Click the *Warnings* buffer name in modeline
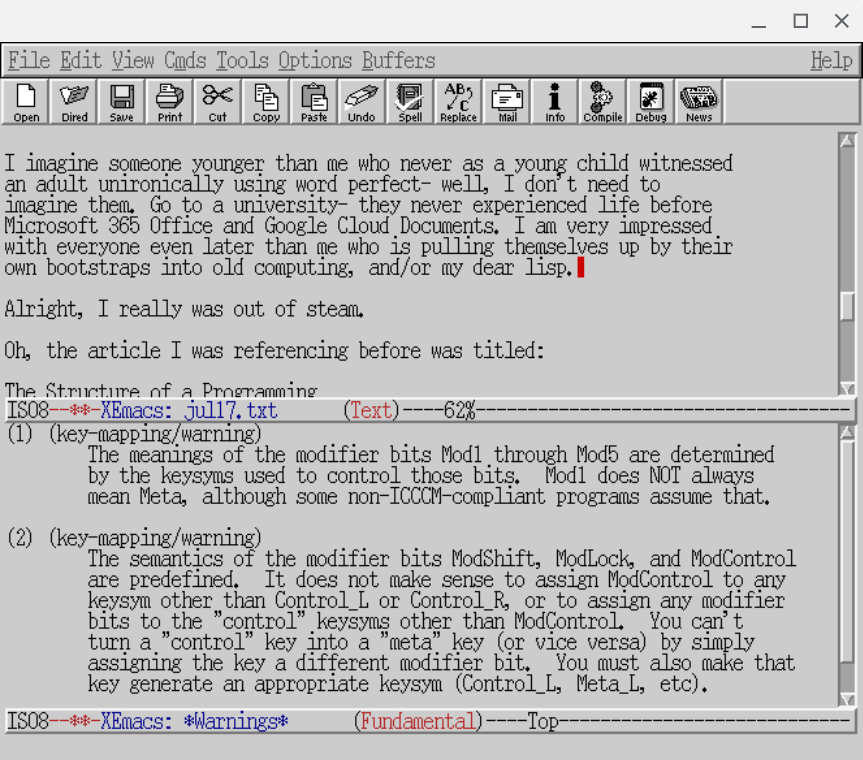This screenshot has height=760, width=863. coord(236,721)
